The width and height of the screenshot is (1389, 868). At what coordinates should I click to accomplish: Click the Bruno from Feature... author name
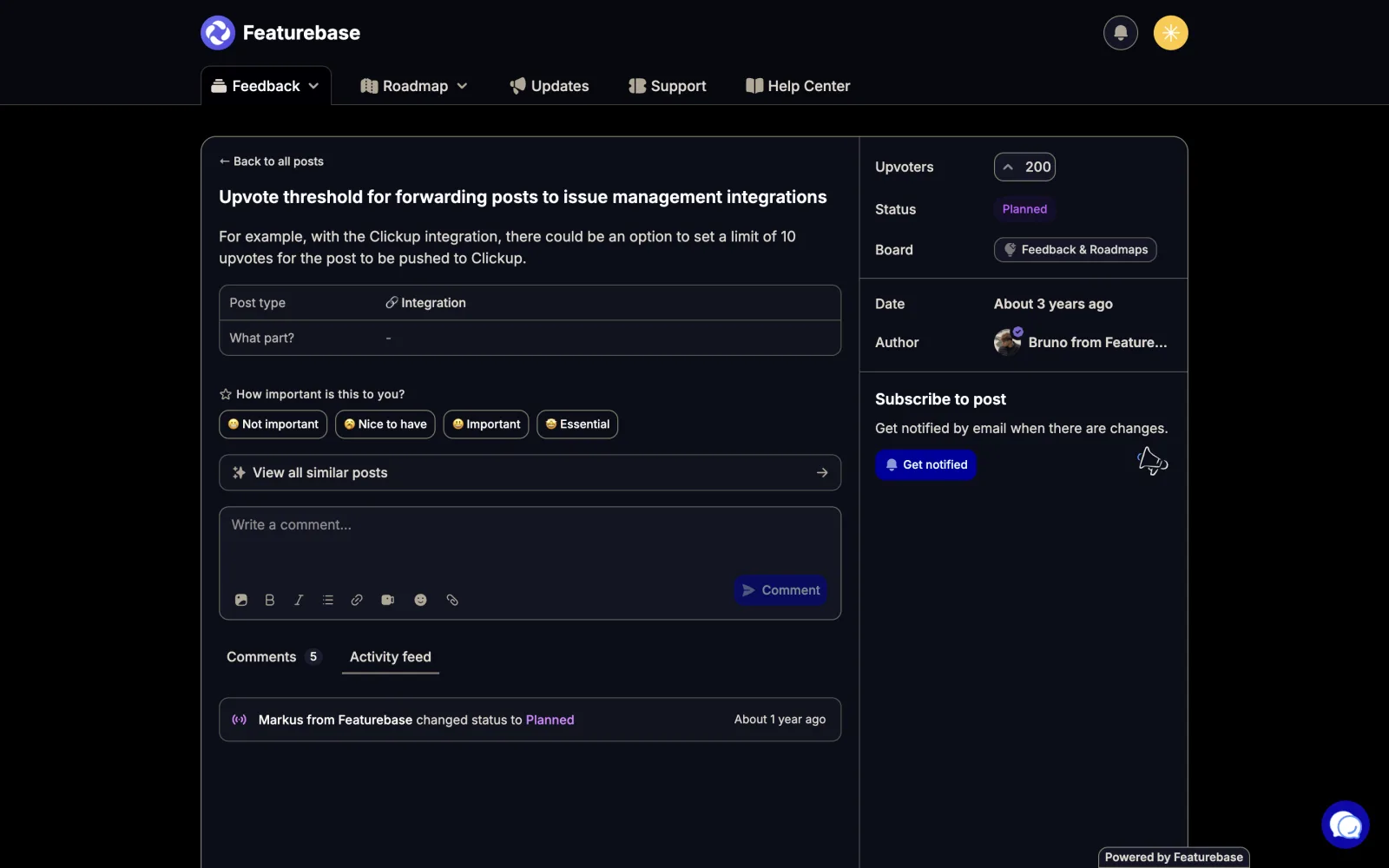pyautogui.click(x=1097, y=342)
